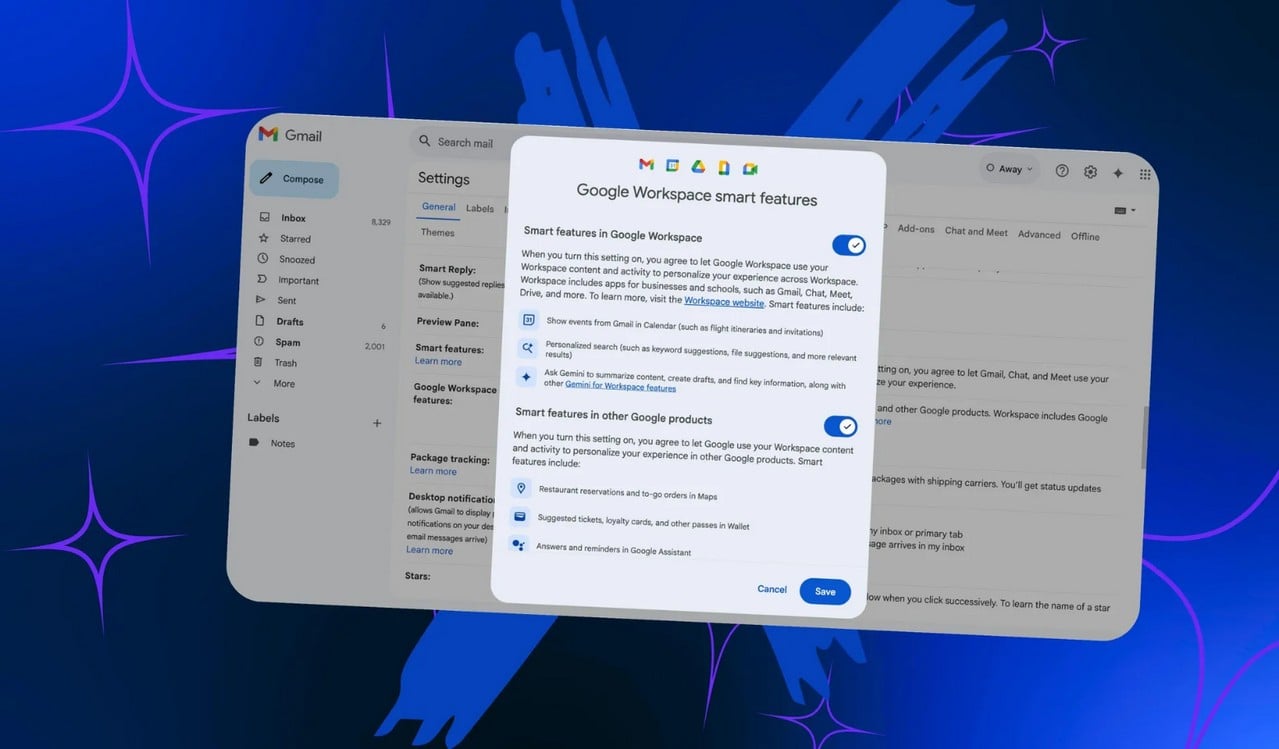Screen dimensions: 1279x749
Task: Click the Trash bin icon in the sidebar
Action: pyautogui.click(x=258, y=362)
